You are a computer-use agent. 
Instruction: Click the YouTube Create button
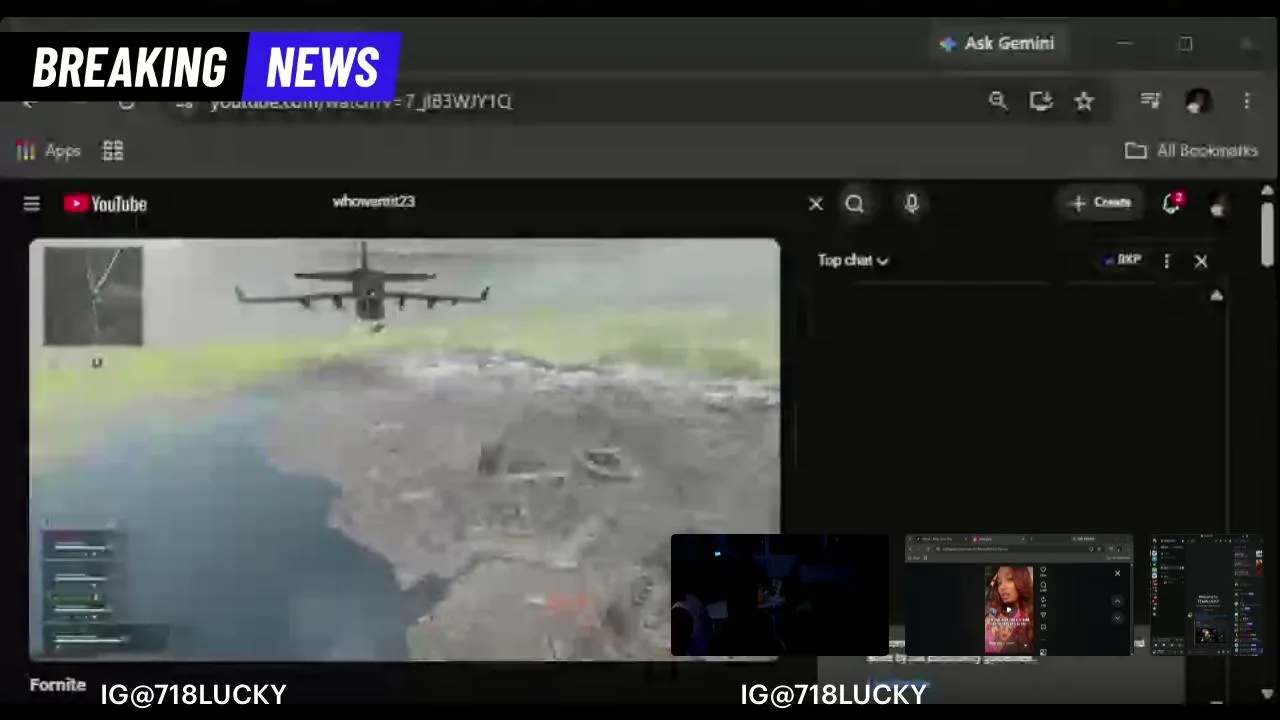(1100, 203)
